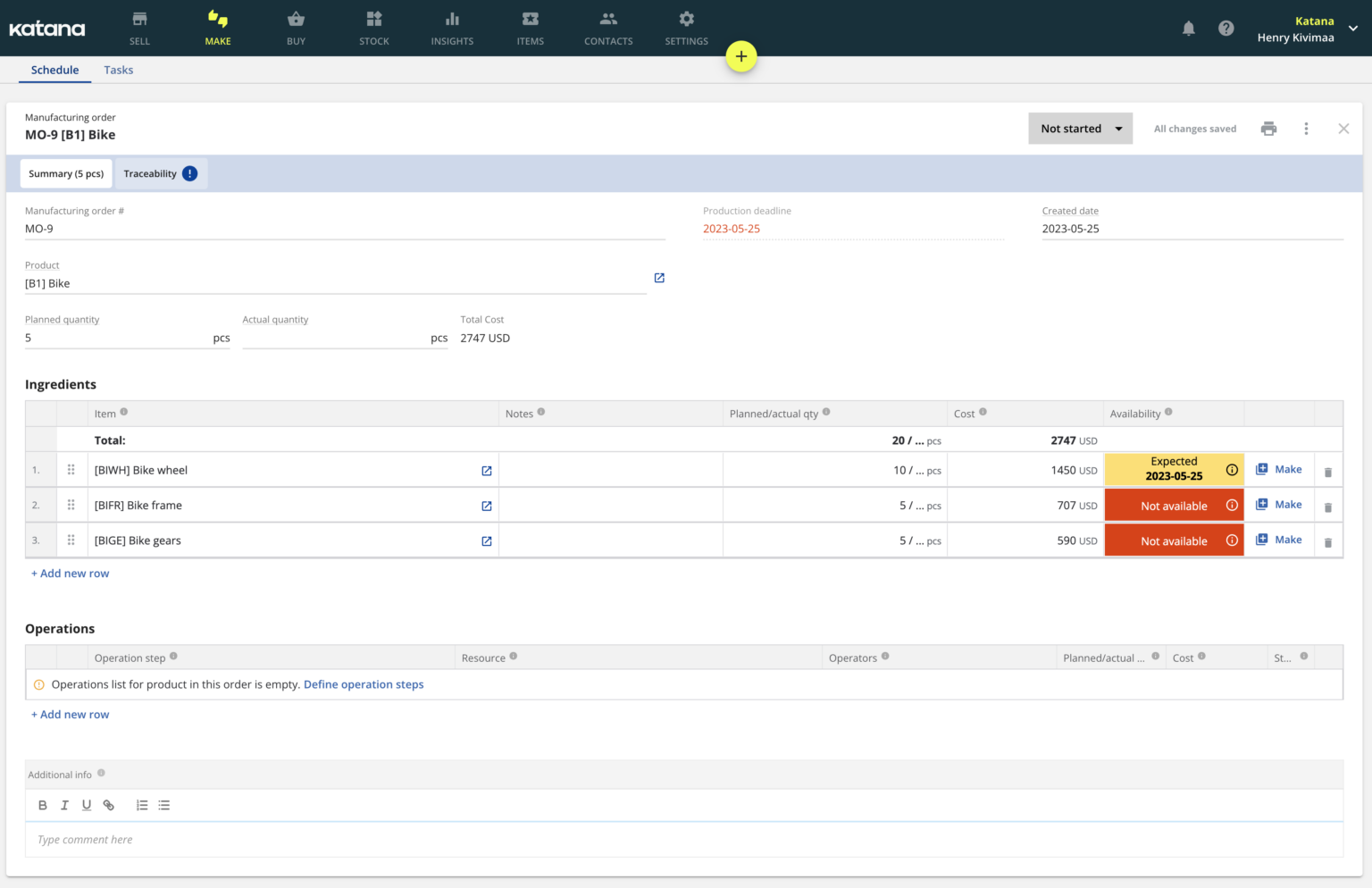Select the BUY cart icon
The image size is (1372, 888).
tap(296, 20)
